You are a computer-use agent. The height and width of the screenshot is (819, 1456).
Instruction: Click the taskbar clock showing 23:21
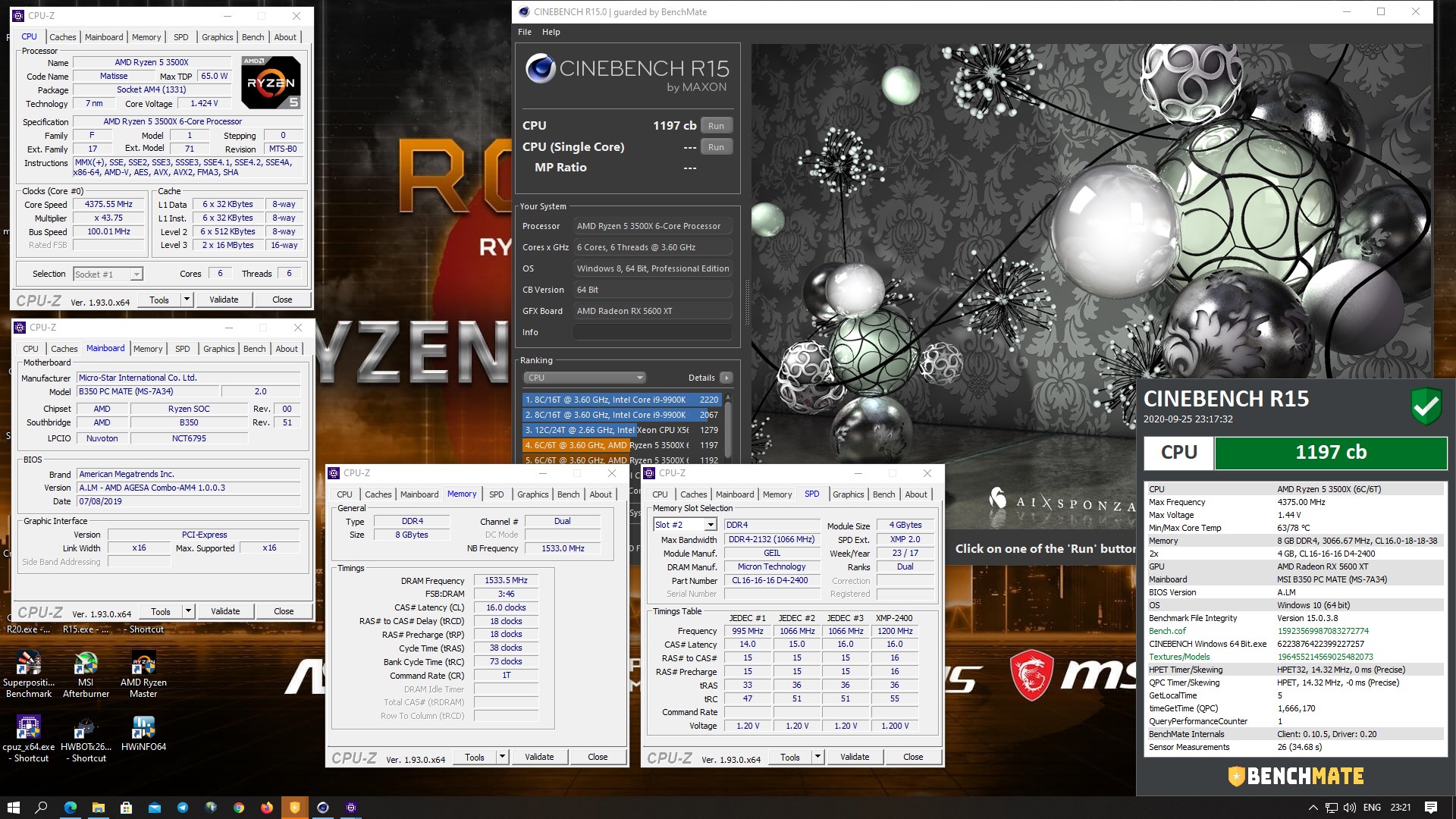pos(1400,808)
